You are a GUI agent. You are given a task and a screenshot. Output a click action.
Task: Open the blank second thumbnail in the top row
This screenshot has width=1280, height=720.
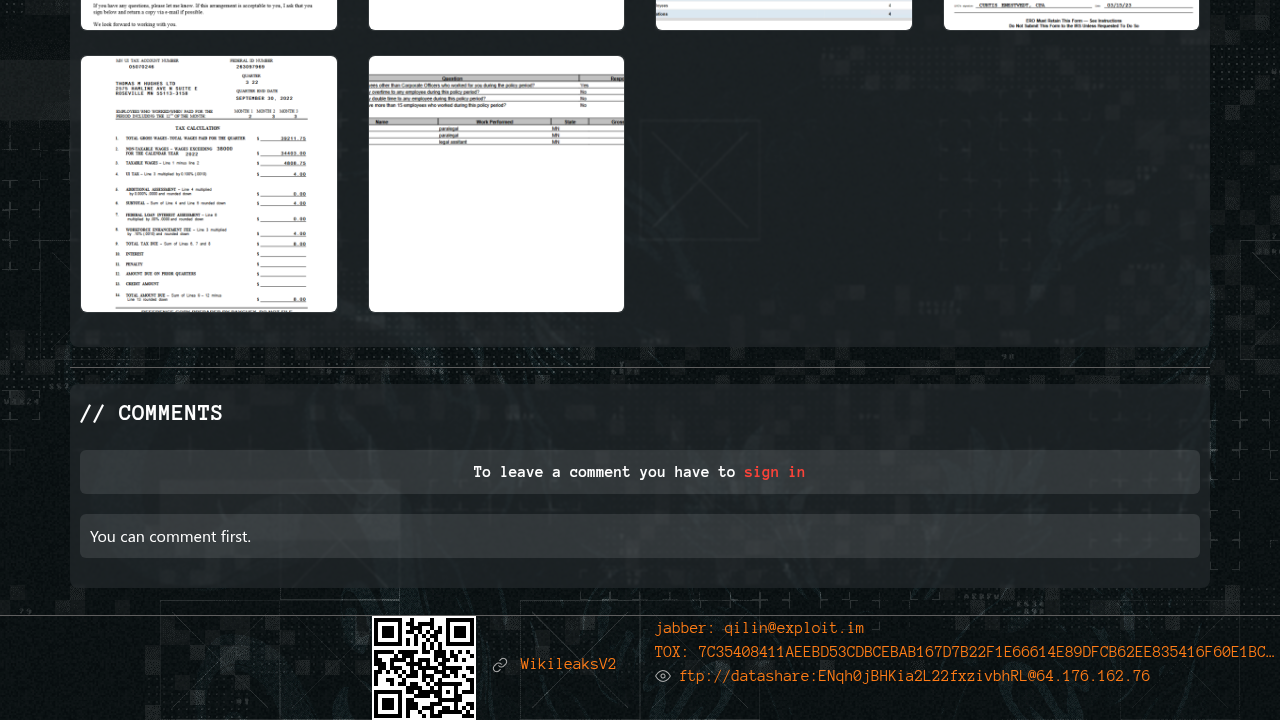(496, 14)
